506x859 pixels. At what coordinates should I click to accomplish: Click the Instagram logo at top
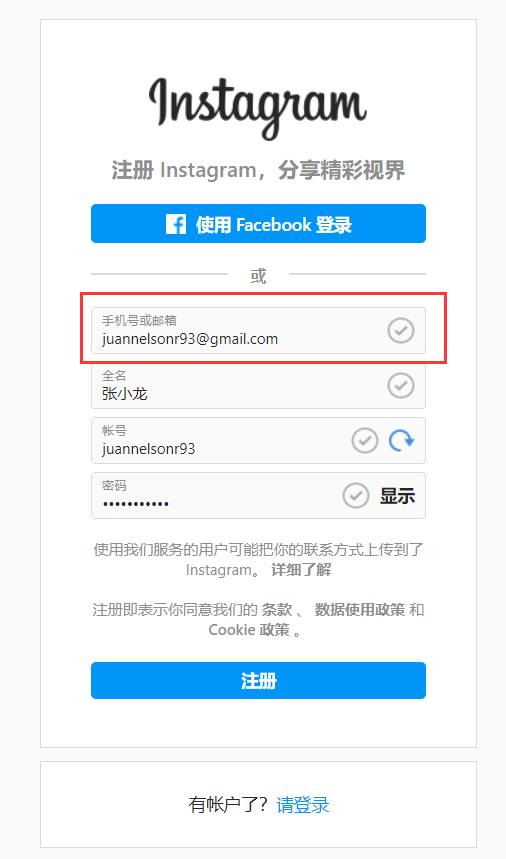[257, 108]
